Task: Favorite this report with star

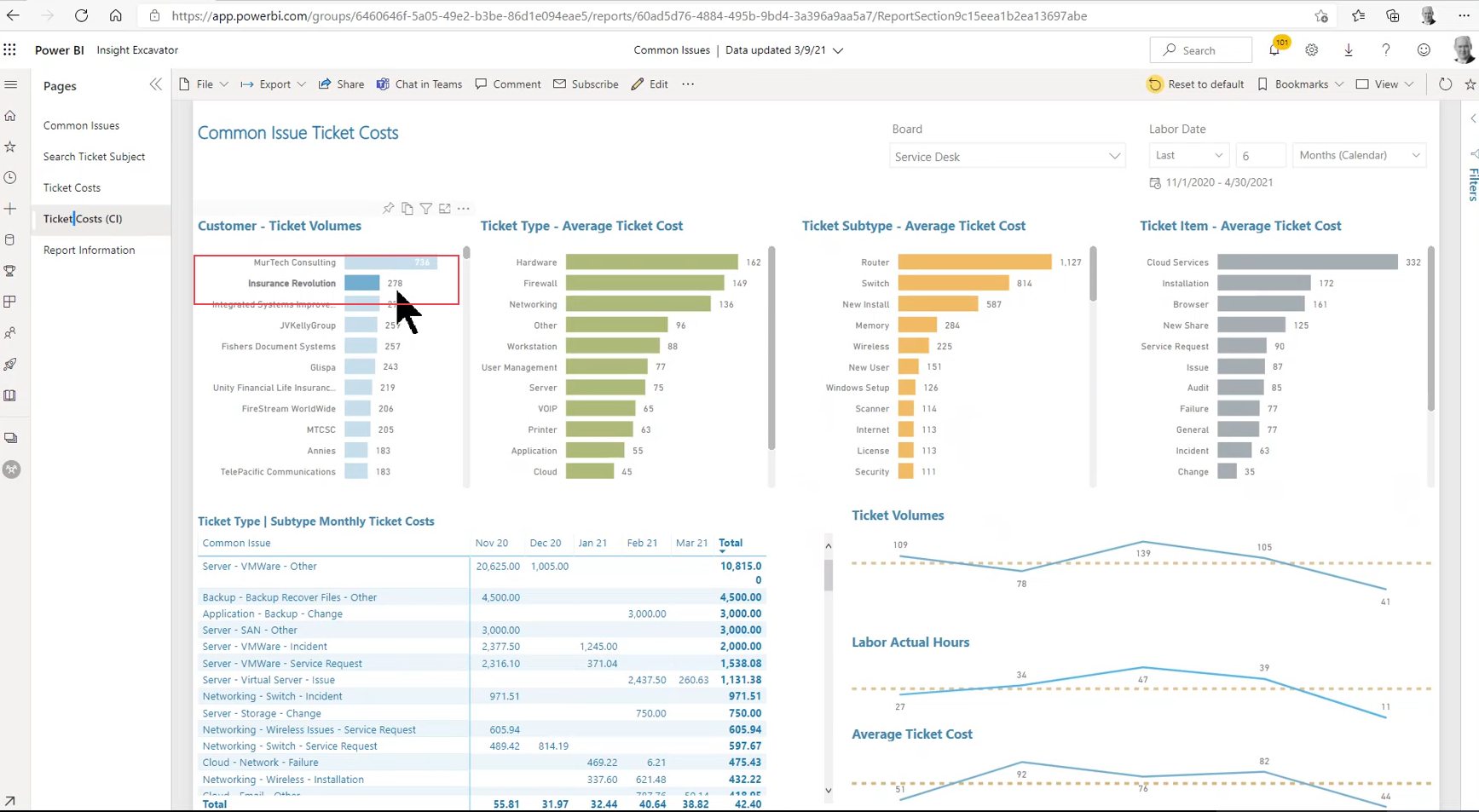Action: [1470, 84]
